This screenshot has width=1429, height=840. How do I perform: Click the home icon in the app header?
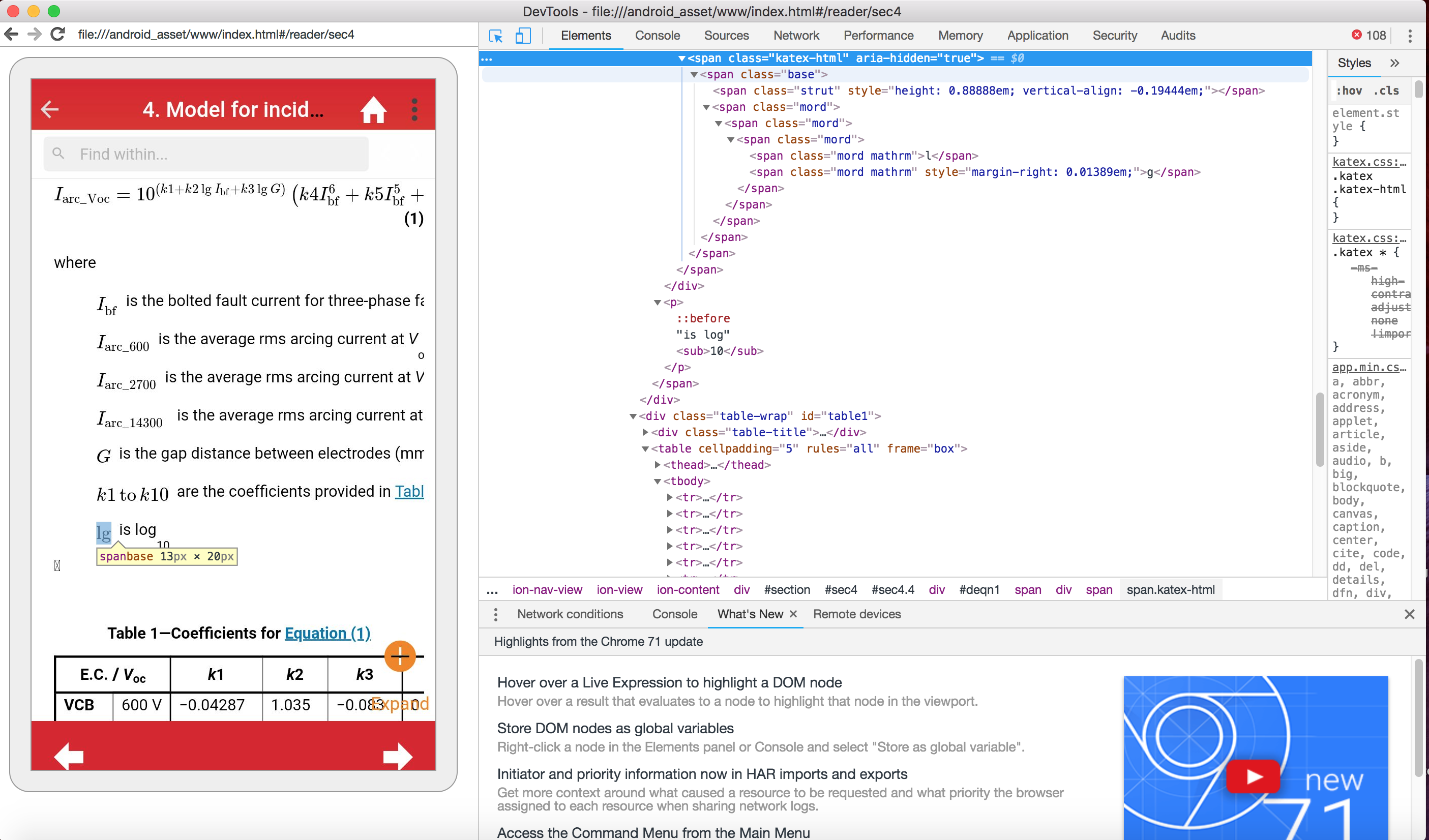(x=374, y=109)
